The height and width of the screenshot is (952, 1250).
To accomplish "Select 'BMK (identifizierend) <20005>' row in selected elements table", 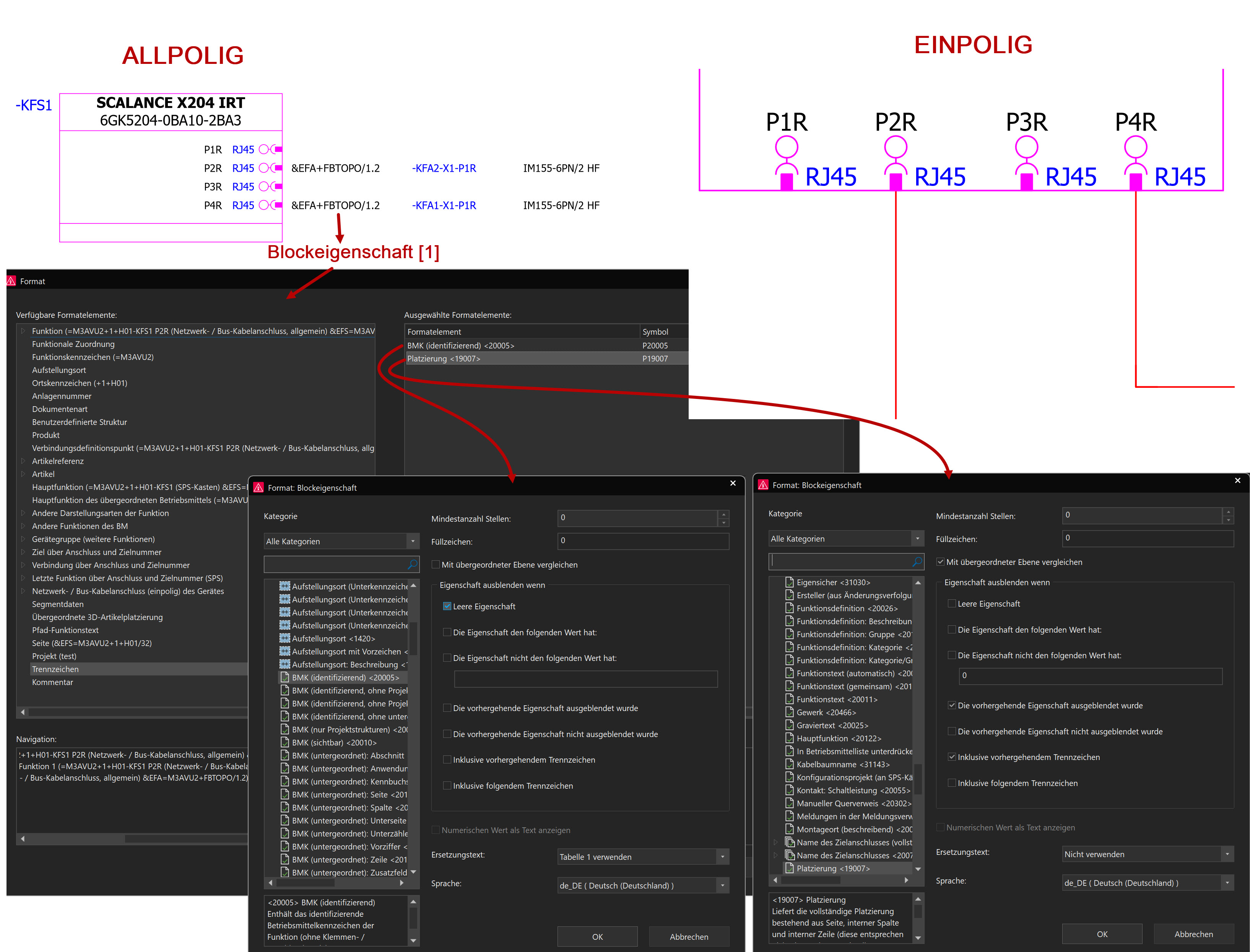I will click(x=546, y=346).
